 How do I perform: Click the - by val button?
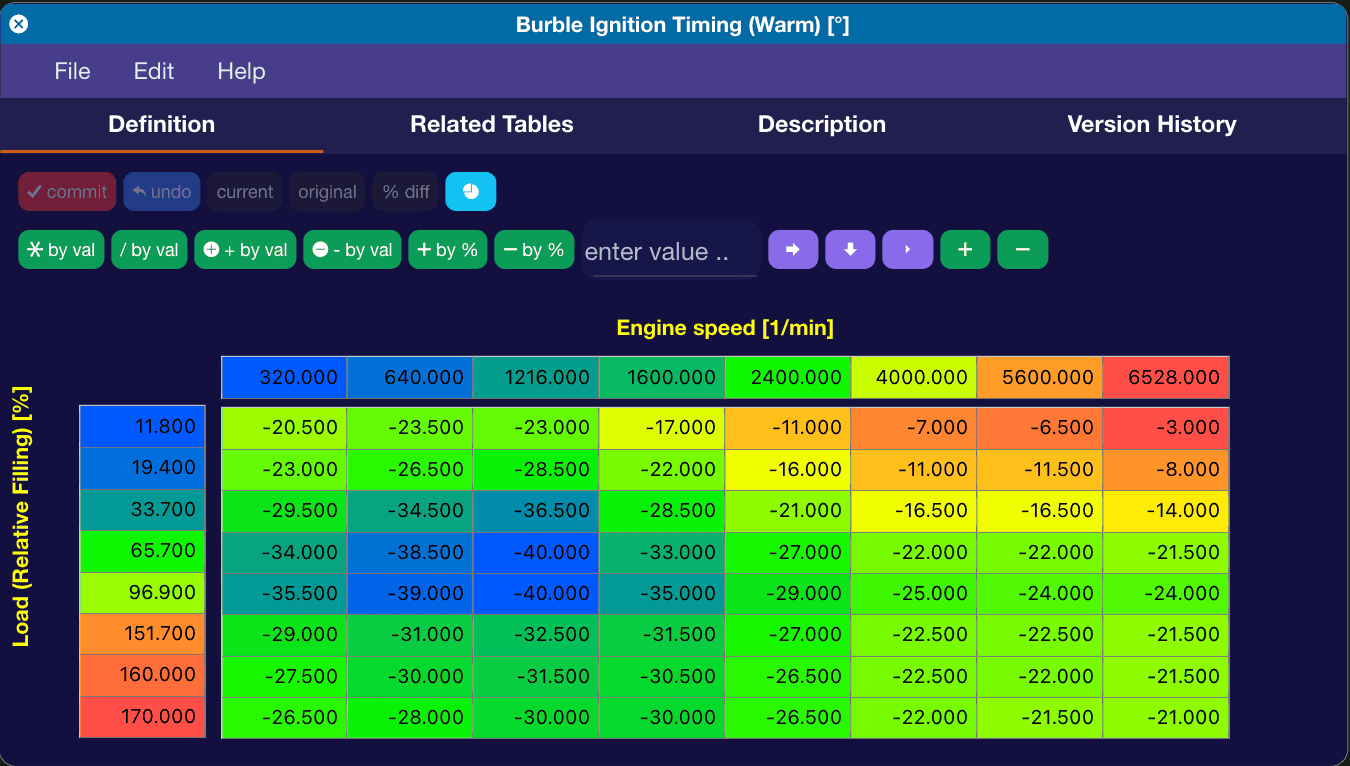(x=352, y=250)
